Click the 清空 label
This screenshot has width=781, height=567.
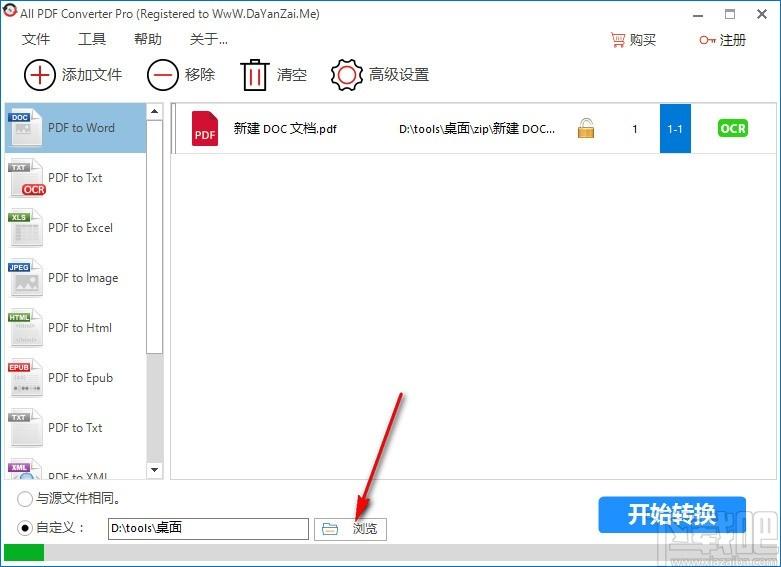pos(292,75)
